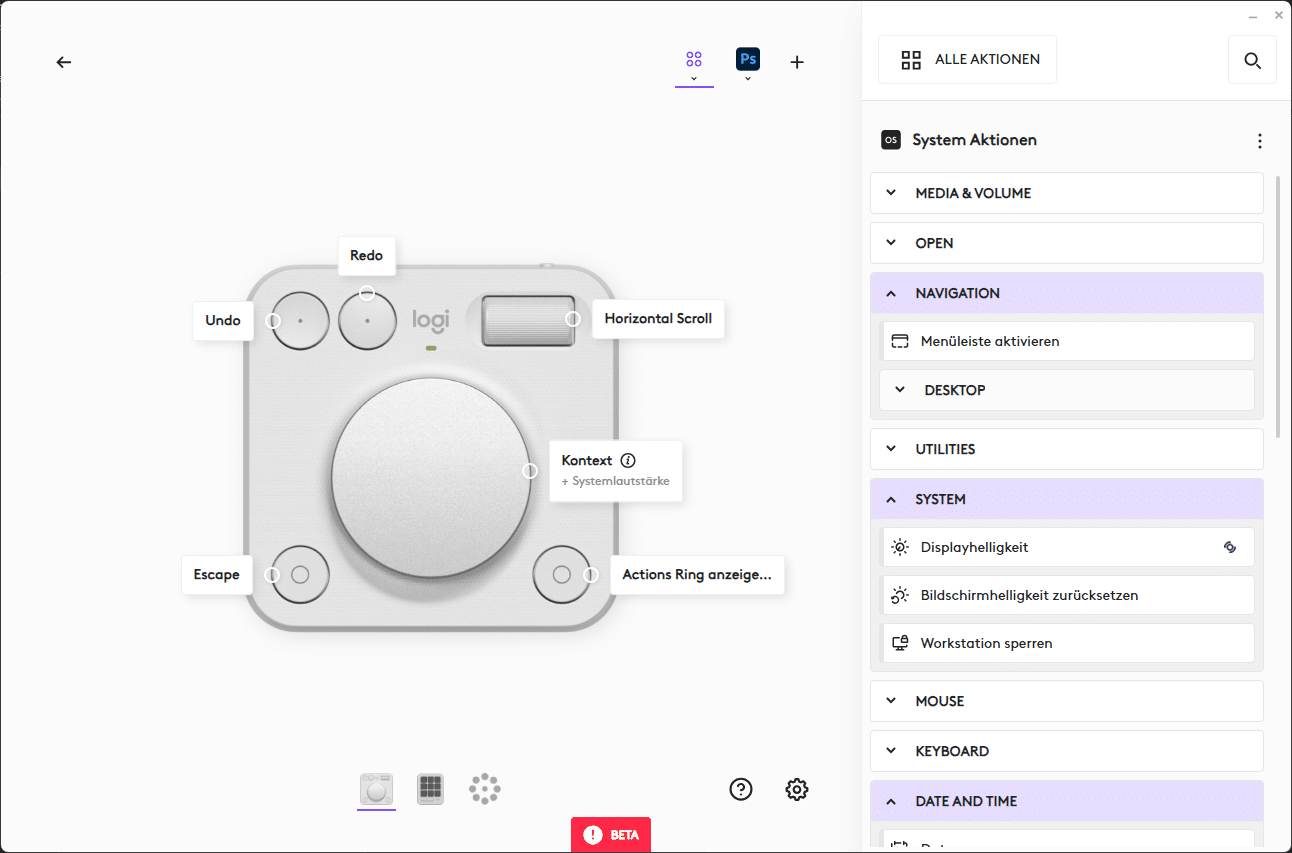
Task: Click the Kontext info icon
Action: click(x=628, y=461)
